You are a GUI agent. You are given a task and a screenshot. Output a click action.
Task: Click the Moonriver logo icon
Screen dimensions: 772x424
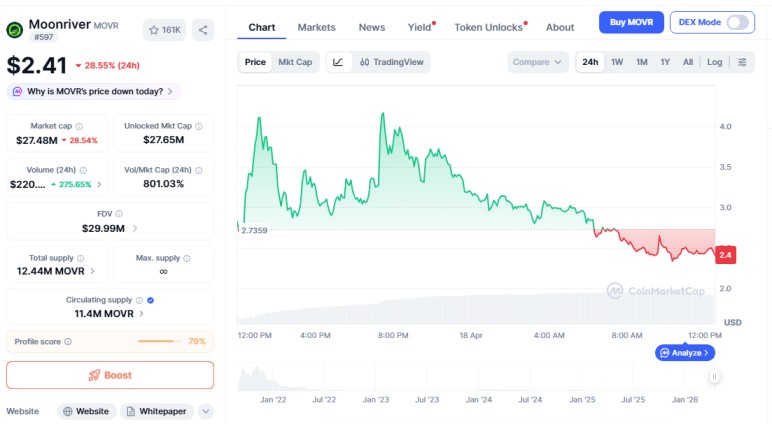coord(15,30)
